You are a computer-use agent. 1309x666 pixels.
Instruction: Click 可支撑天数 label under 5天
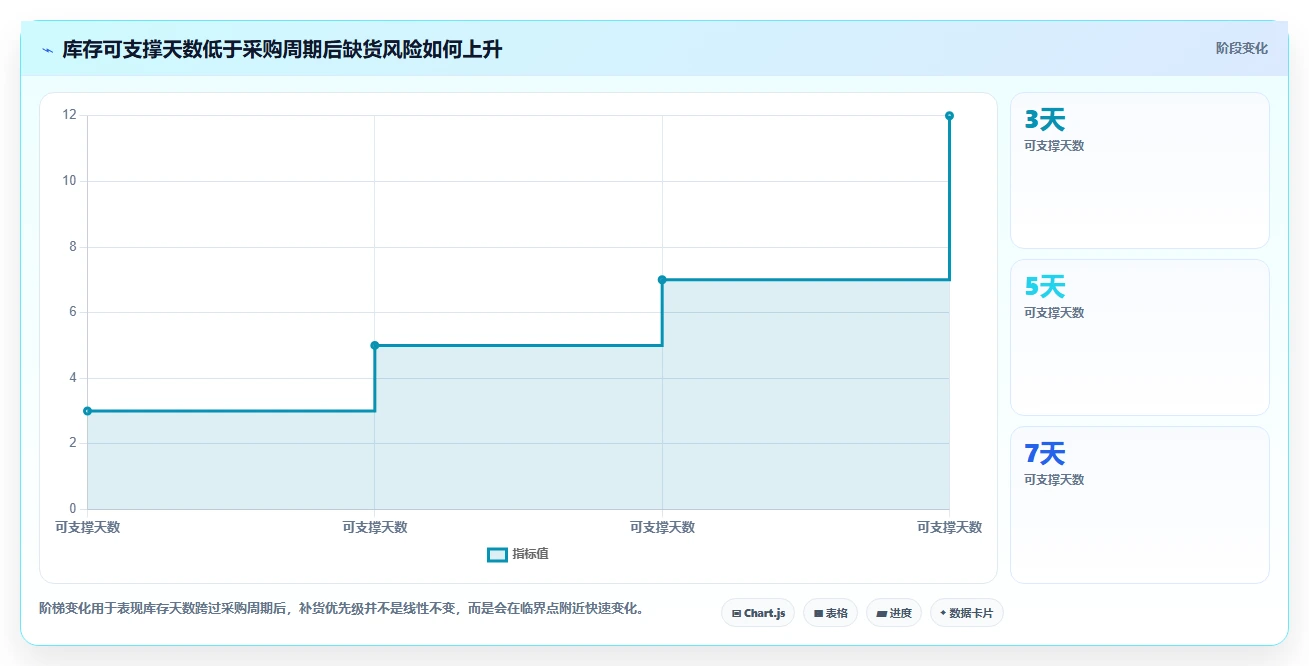(x=1054, y=313)
